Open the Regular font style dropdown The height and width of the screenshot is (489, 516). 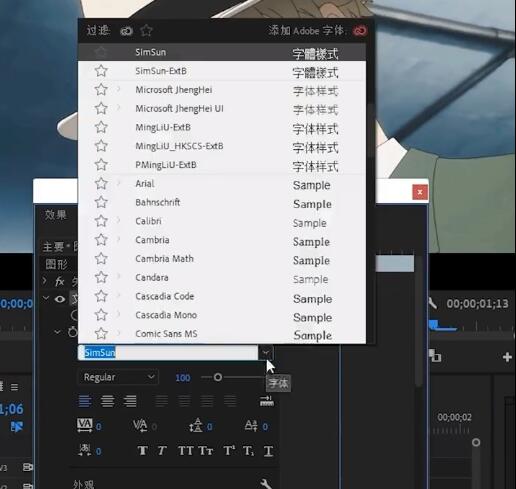click(118, 377)
